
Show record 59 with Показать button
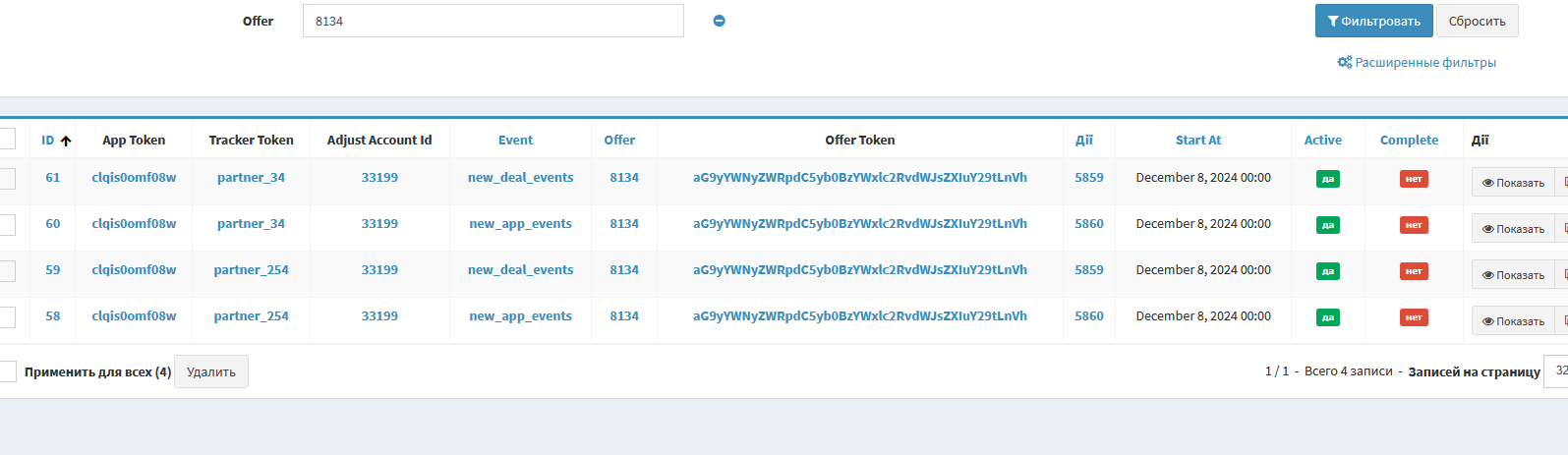pos(1513,275)
